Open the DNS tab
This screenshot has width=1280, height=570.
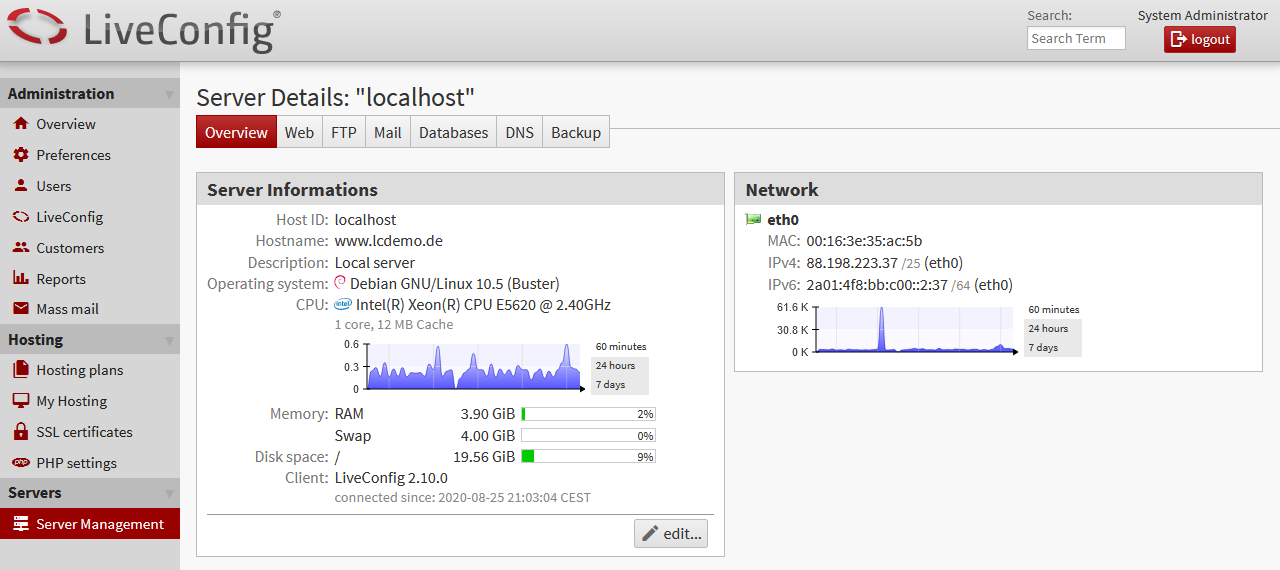click(519, 132)
